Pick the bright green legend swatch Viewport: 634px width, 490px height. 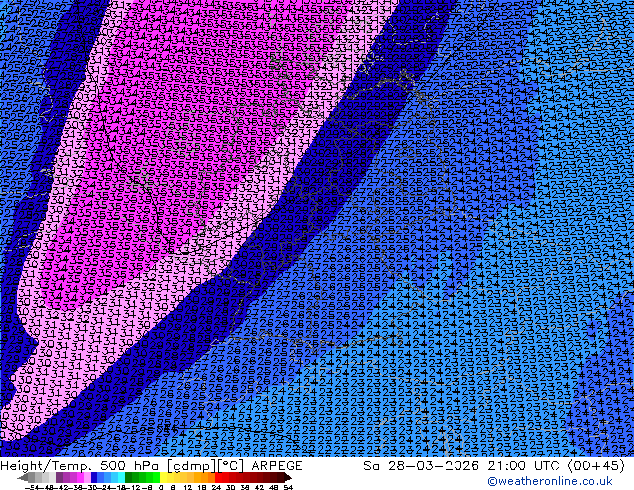click(156, 477)
